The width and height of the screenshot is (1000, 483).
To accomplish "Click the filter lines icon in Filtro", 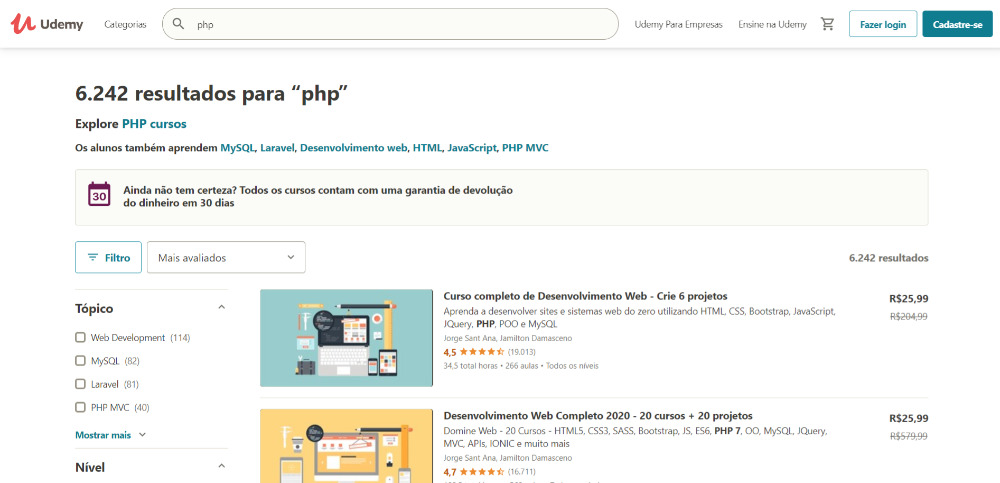I will tap(93, 258).
